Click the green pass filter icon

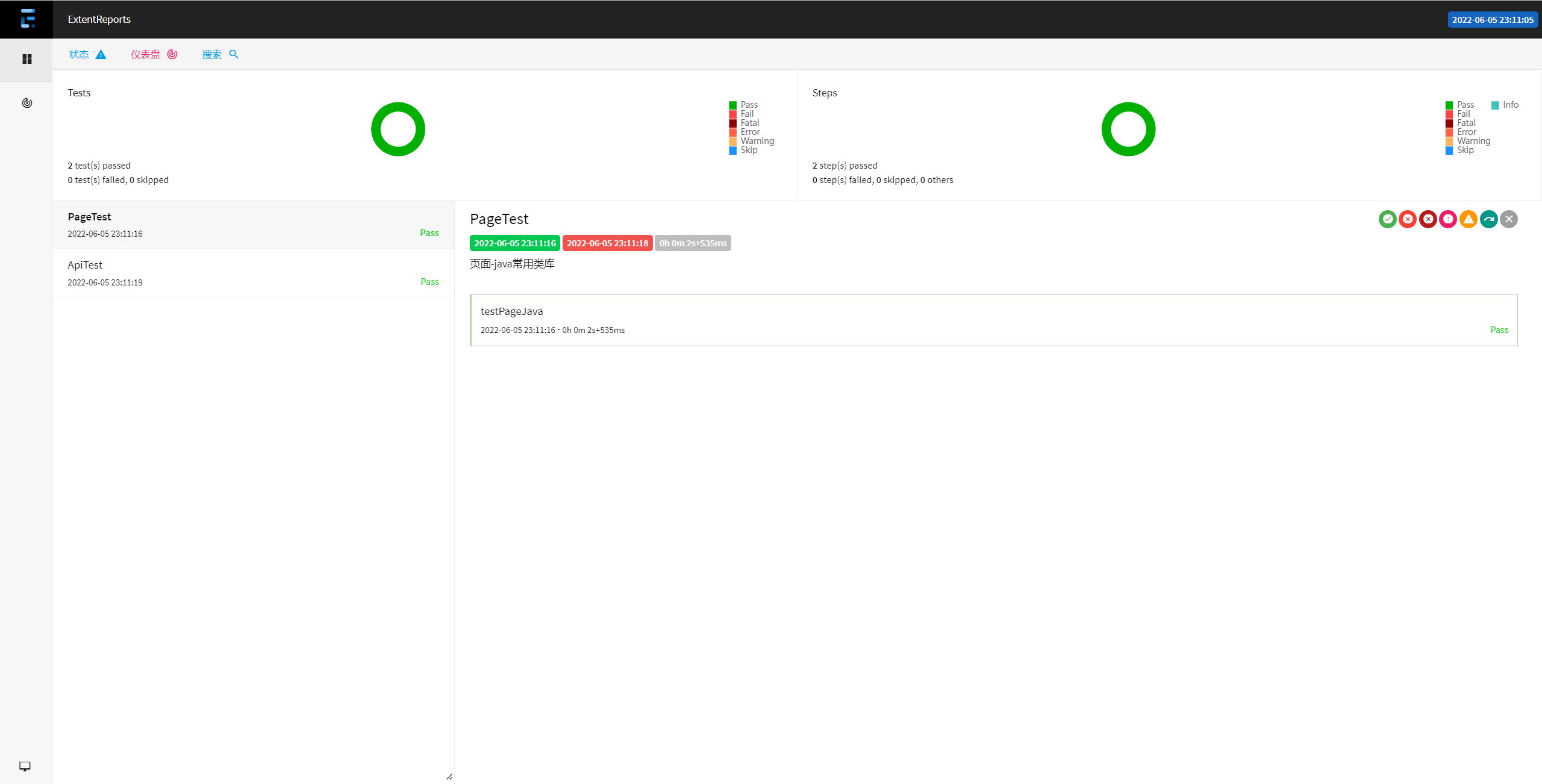1387,219
